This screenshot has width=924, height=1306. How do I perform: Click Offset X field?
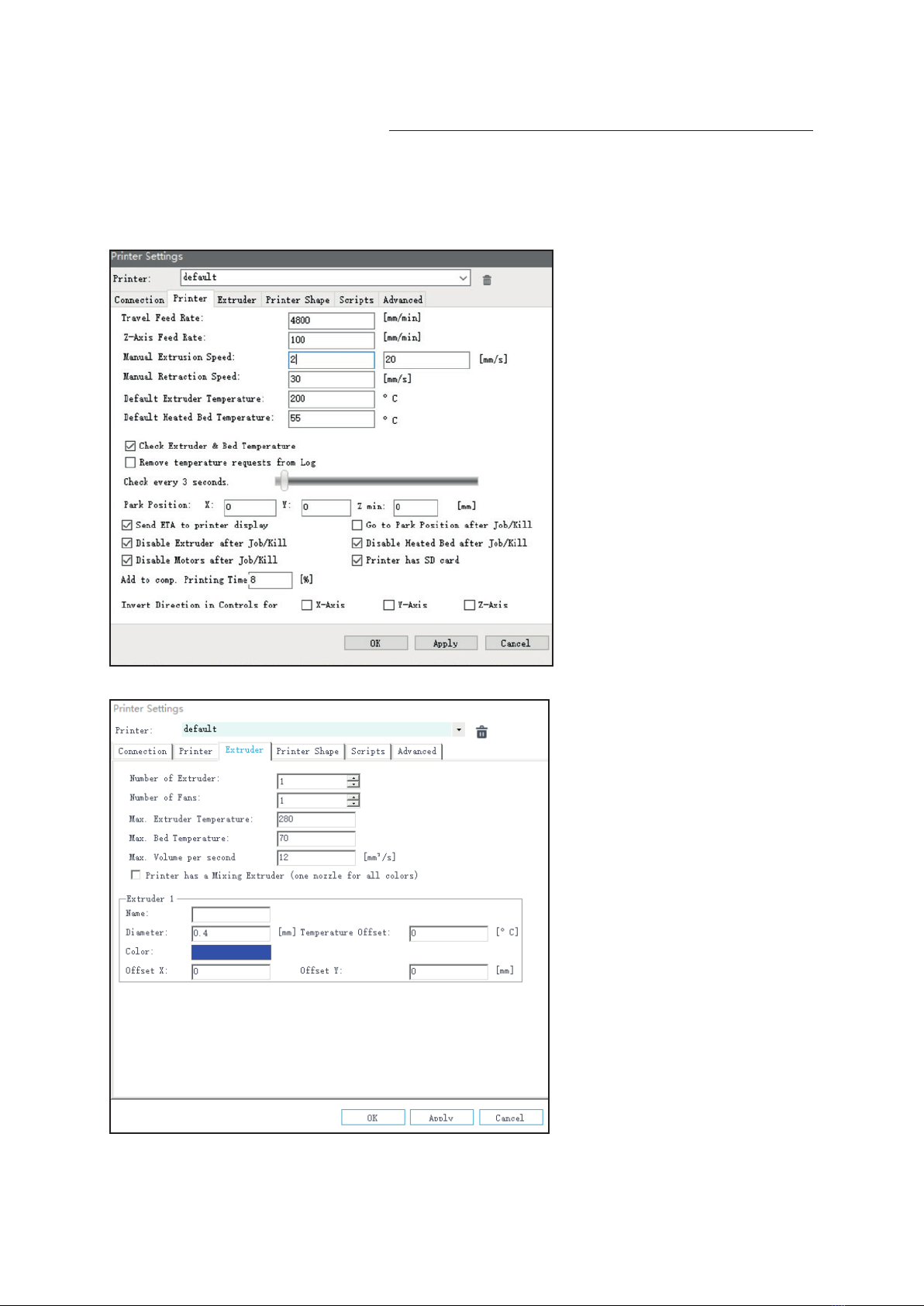point(231,972)
